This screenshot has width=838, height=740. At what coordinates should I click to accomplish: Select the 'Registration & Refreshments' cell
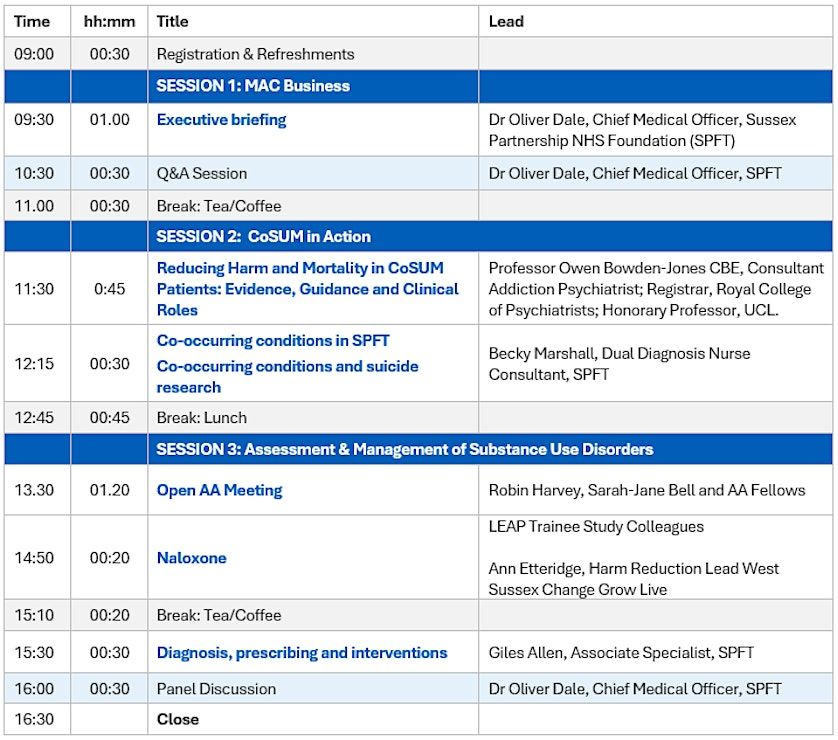click(255, 54)
